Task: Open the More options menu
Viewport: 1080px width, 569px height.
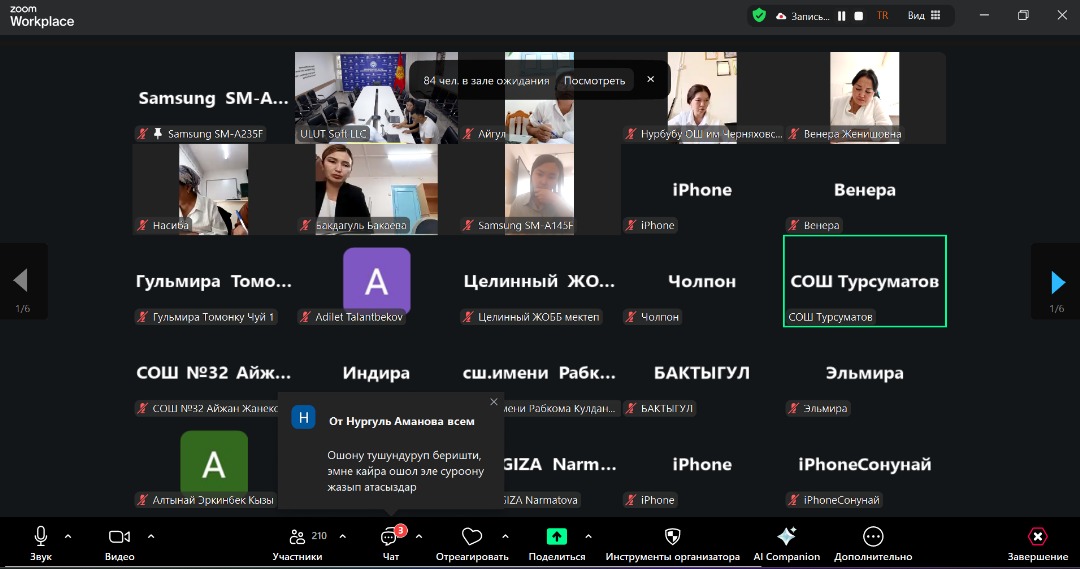Action: point(873,537)
